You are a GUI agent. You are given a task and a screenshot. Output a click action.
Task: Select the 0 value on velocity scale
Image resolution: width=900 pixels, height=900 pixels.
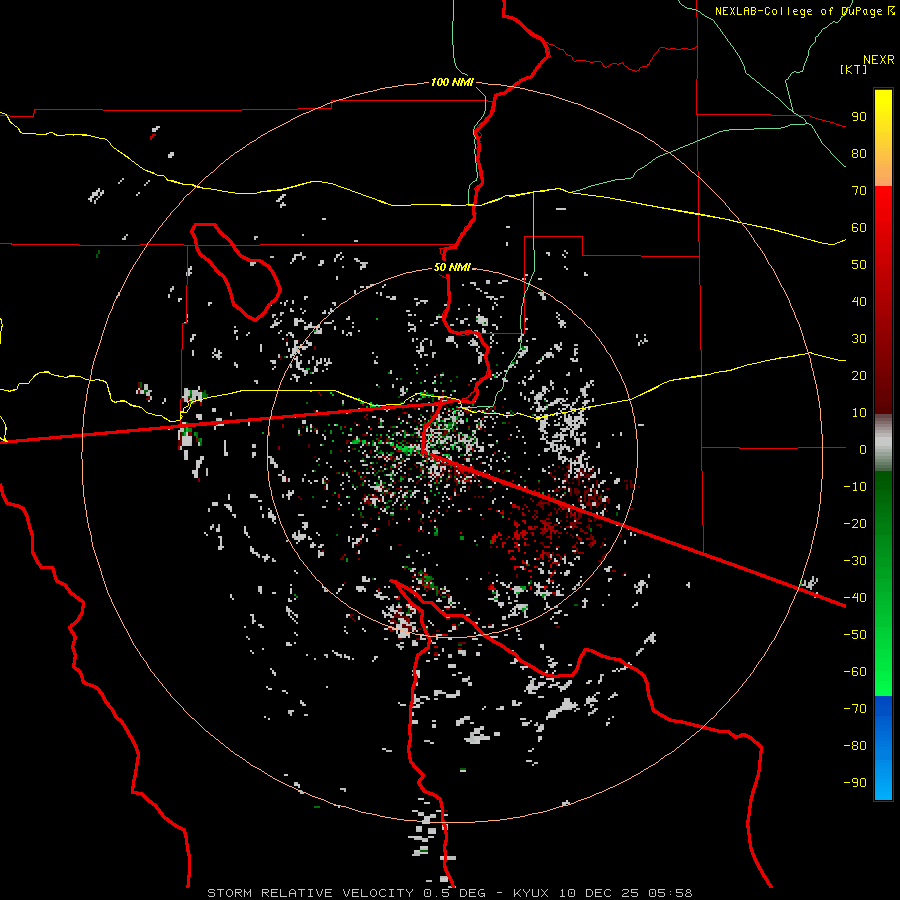(863, 449)
